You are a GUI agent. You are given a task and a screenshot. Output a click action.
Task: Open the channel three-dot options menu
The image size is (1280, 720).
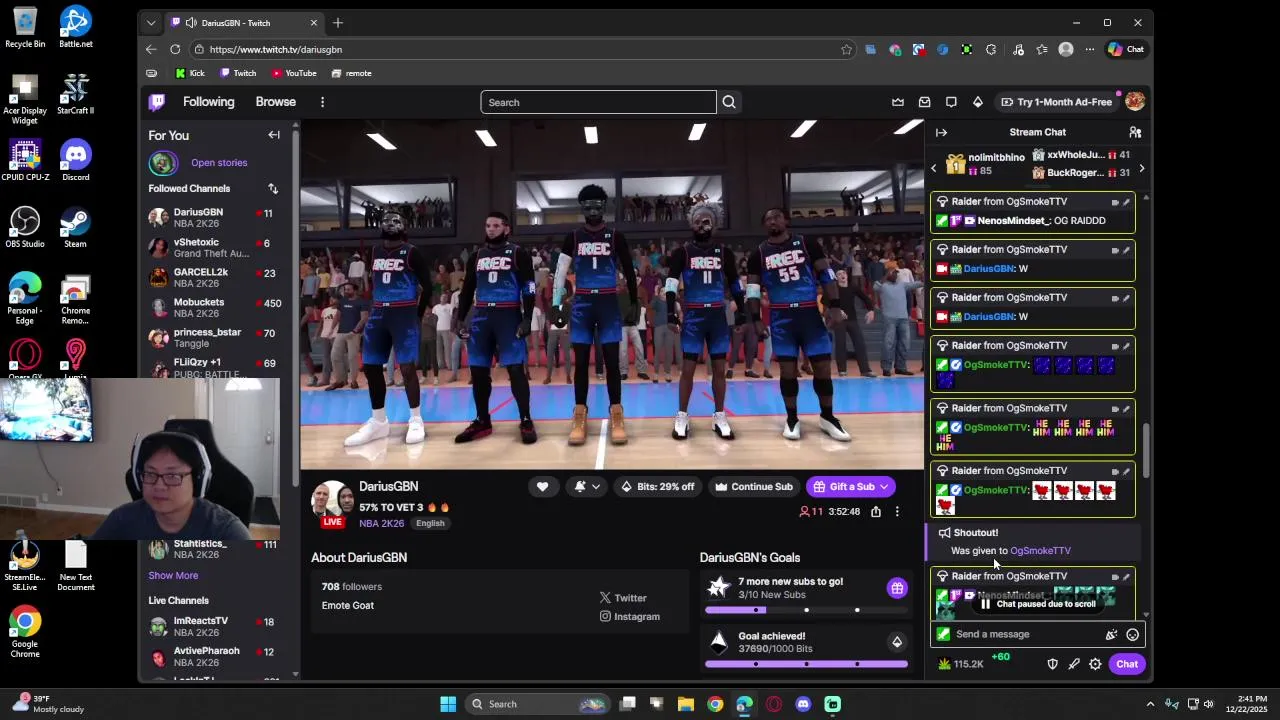pos(897,512)
